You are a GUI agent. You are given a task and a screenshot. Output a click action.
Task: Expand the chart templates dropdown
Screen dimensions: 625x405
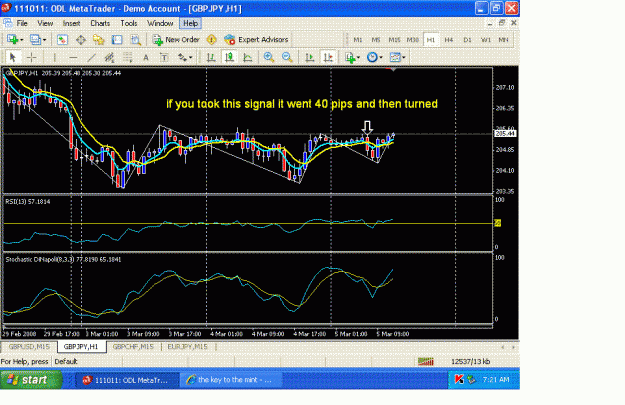[404, 57]
